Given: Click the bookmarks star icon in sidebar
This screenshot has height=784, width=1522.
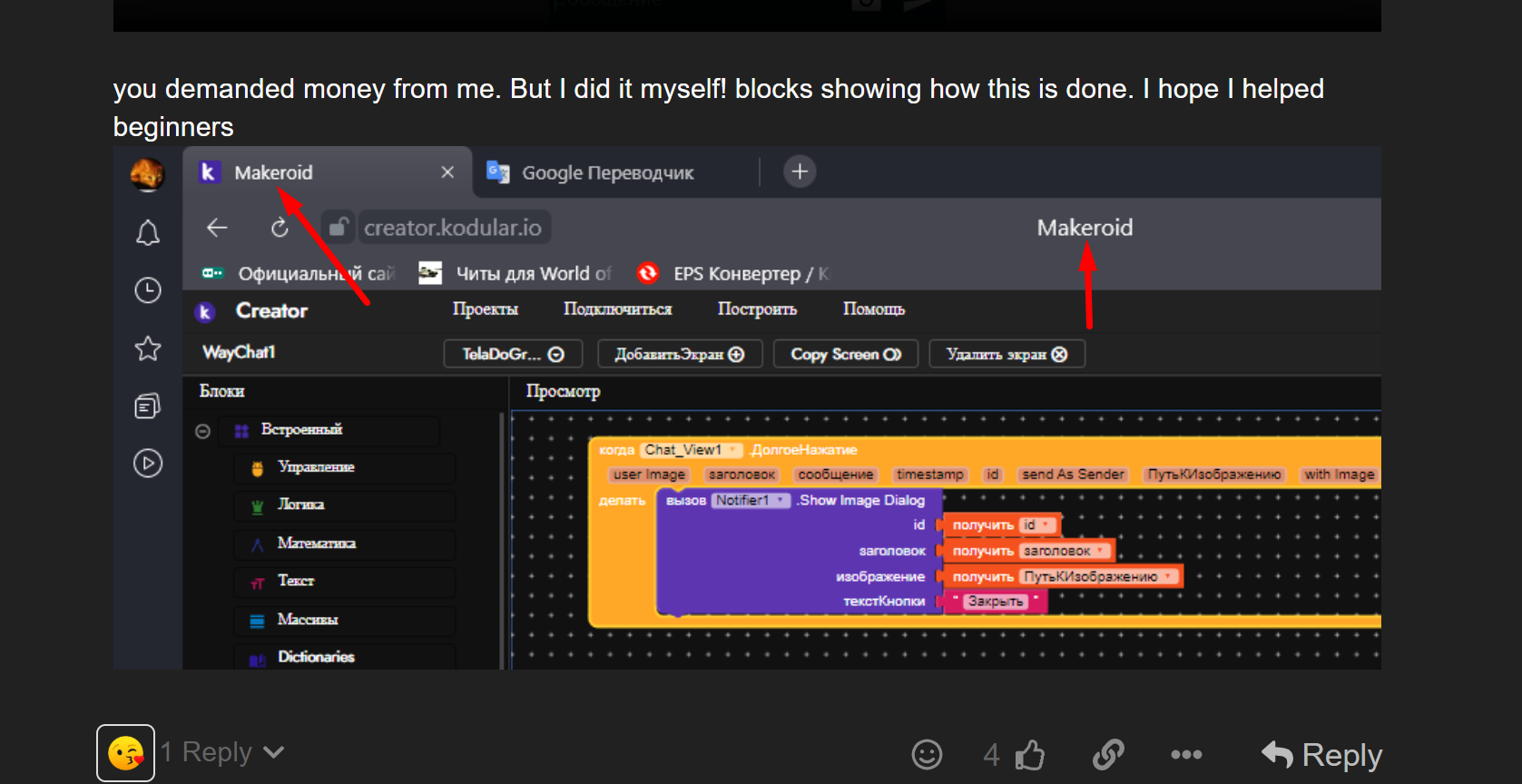Looking at the screenshot, I should 148,348.
